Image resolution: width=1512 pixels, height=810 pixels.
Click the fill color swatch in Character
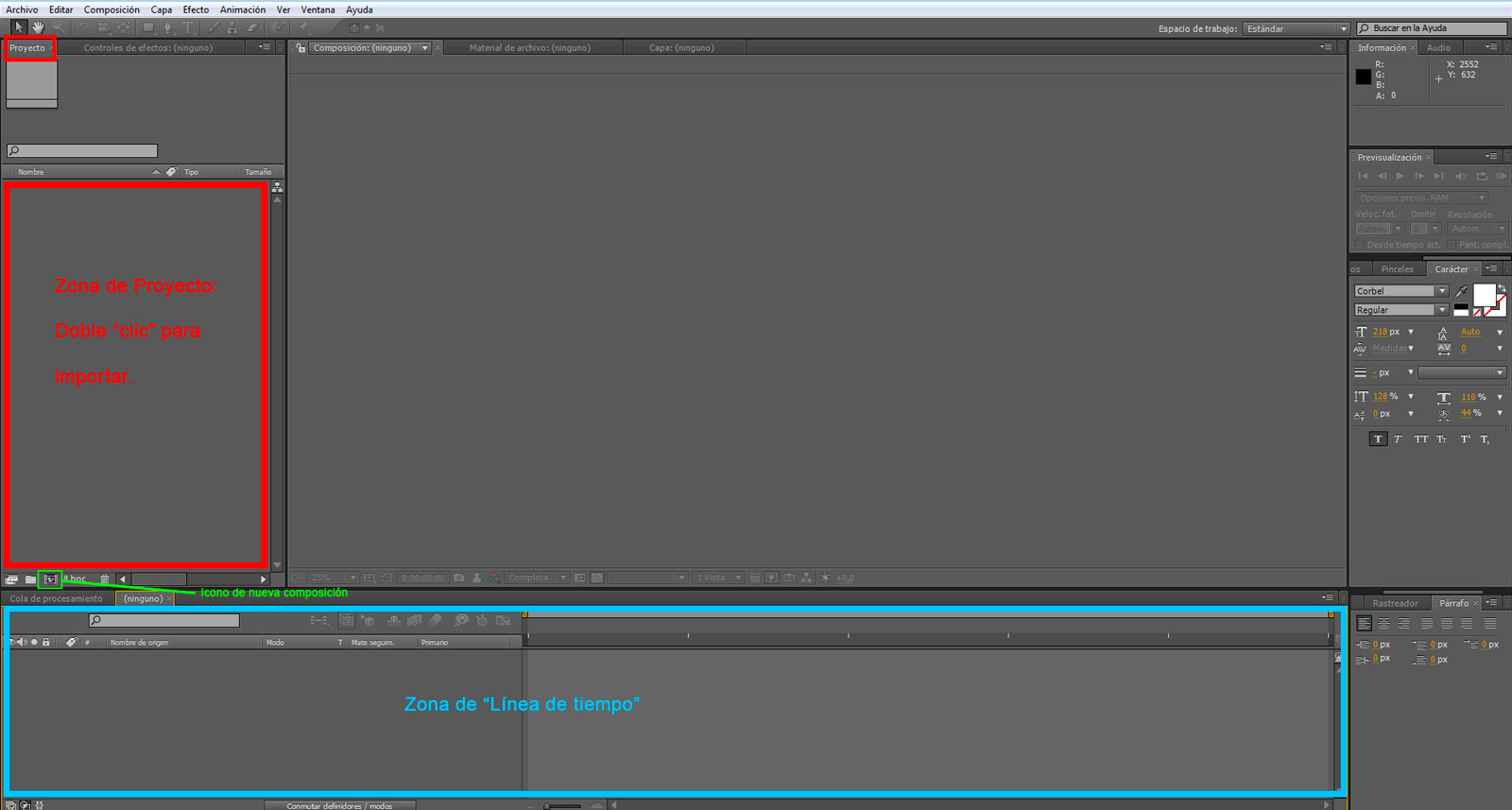pyautogui.click(x=1484, y=295)
